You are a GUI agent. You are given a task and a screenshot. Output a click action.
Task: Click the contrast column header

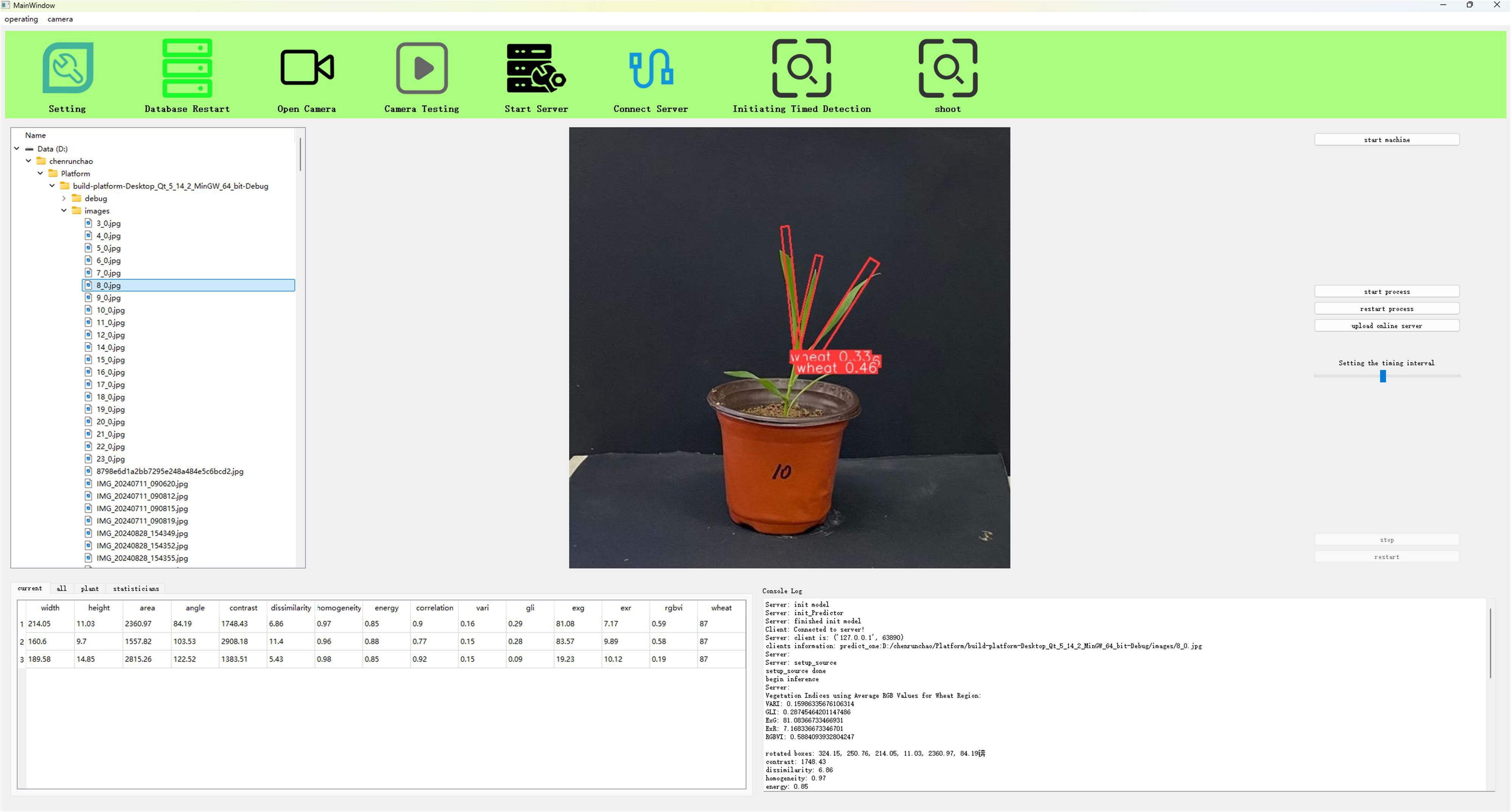click(243, 608)
